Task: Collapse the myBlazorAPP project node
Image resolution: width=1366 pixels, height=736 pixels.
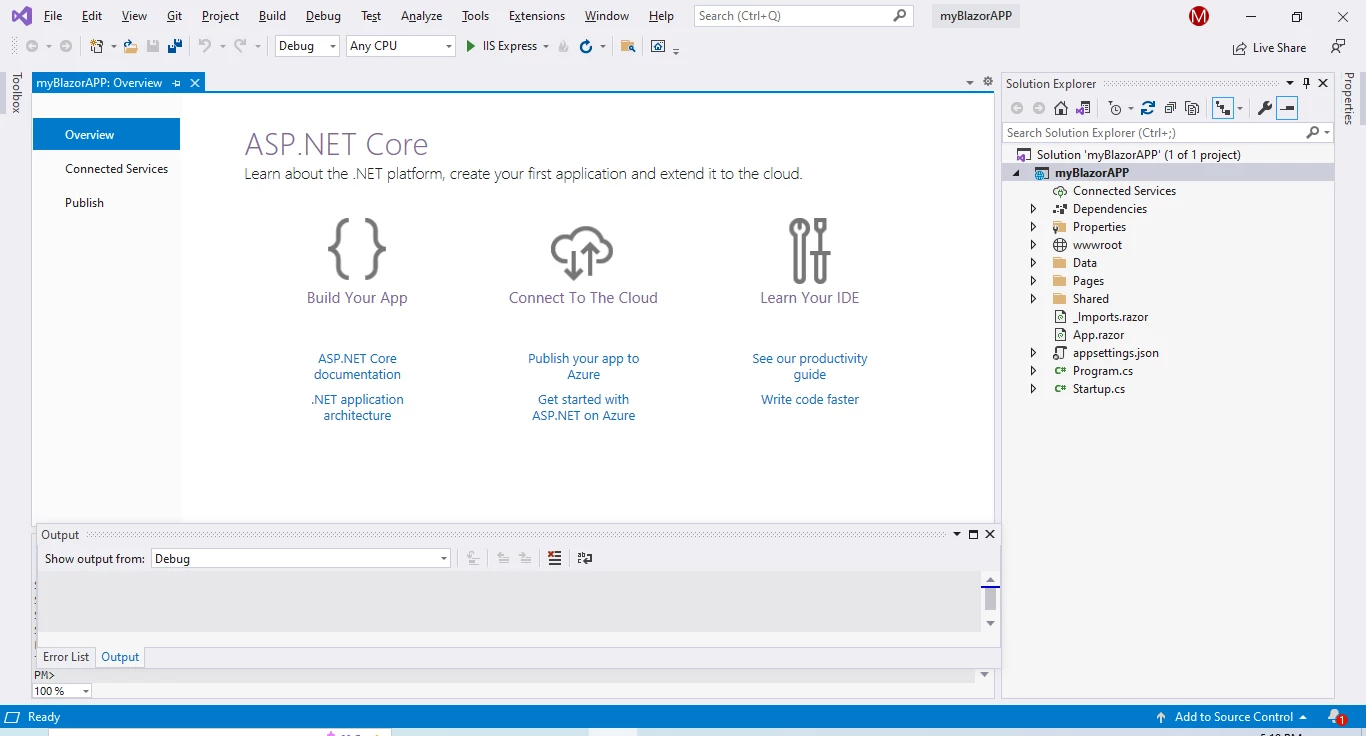Action: [1017, 173]
